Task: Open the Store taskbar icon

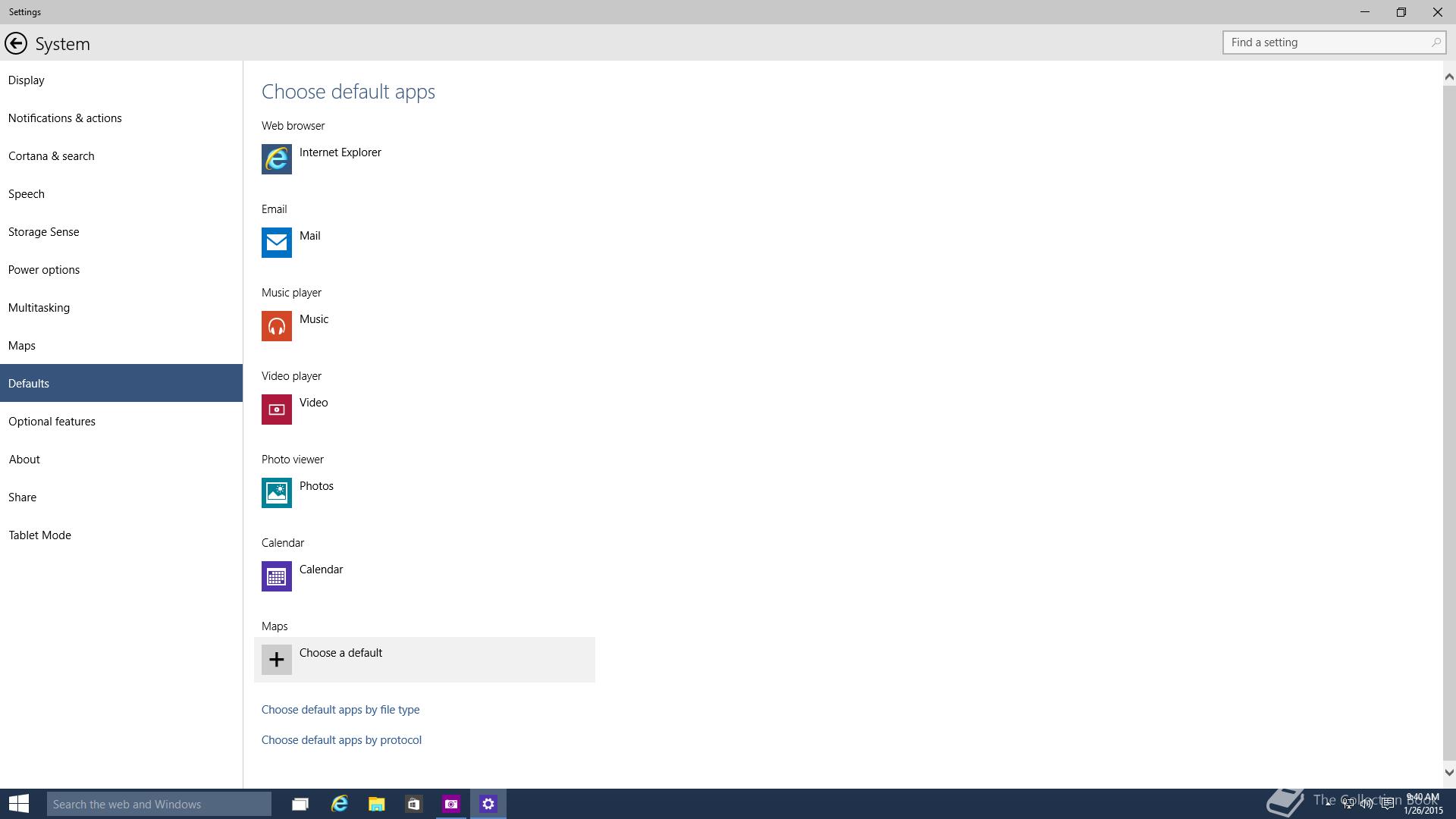Action: point(413,804)
